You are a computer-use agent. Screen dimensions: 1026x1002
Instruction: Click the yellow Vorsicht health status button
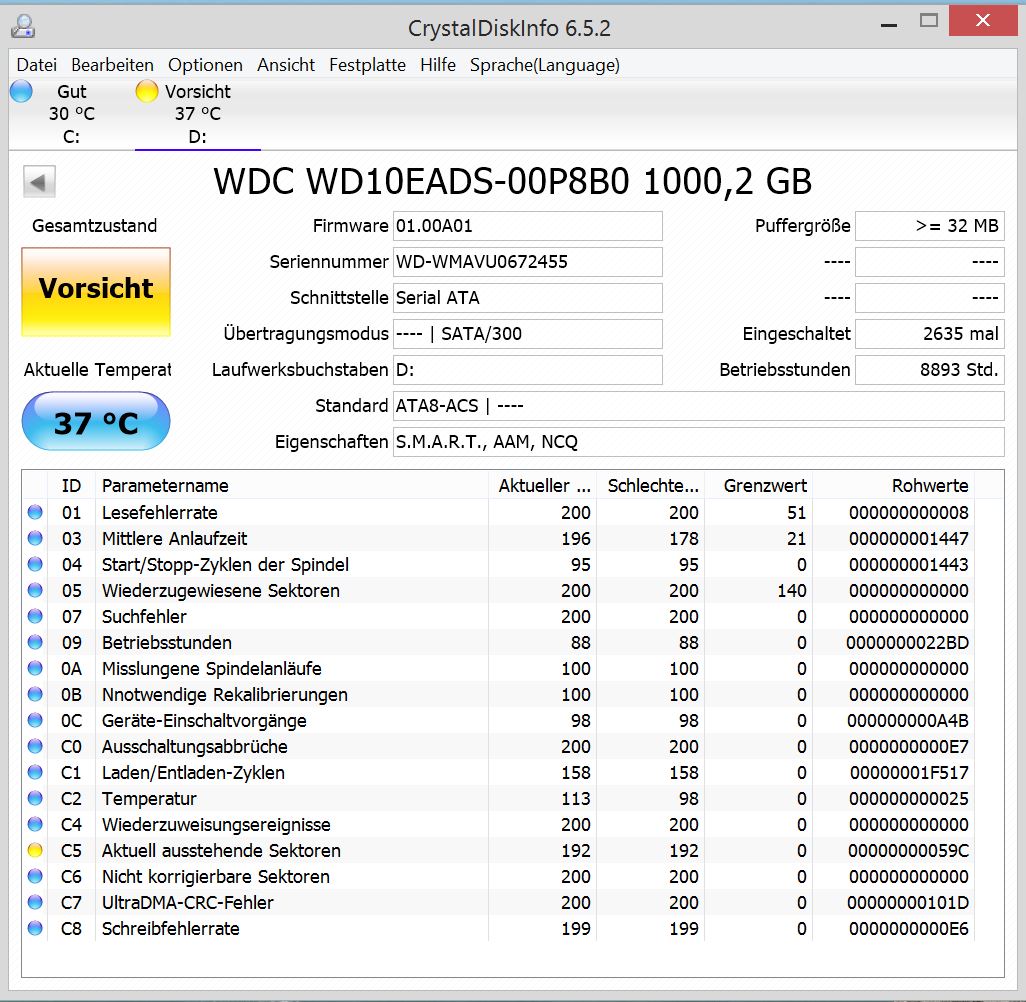(x=96, y=292)
